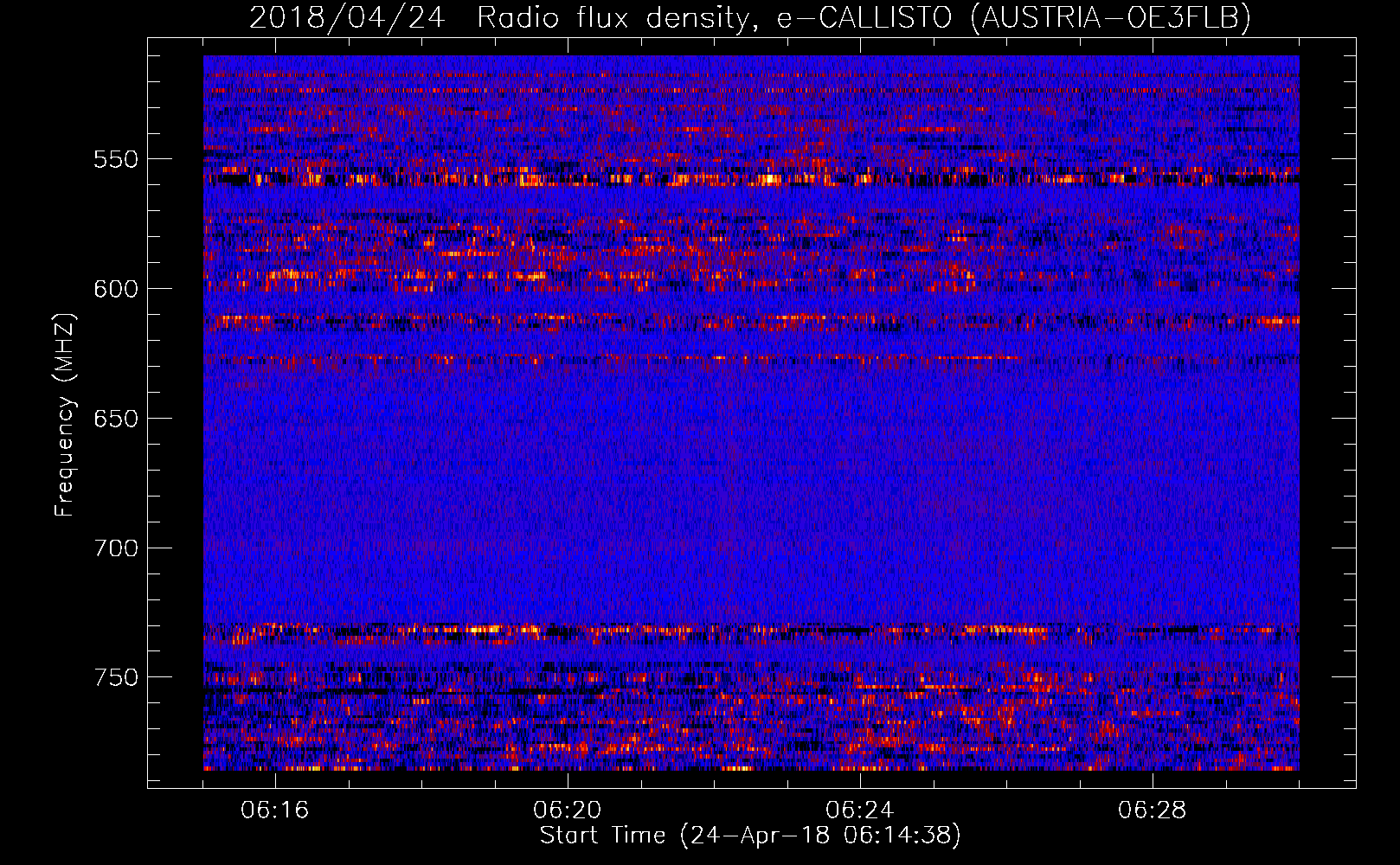Click the 600 frequency tick label

[116, 289]
